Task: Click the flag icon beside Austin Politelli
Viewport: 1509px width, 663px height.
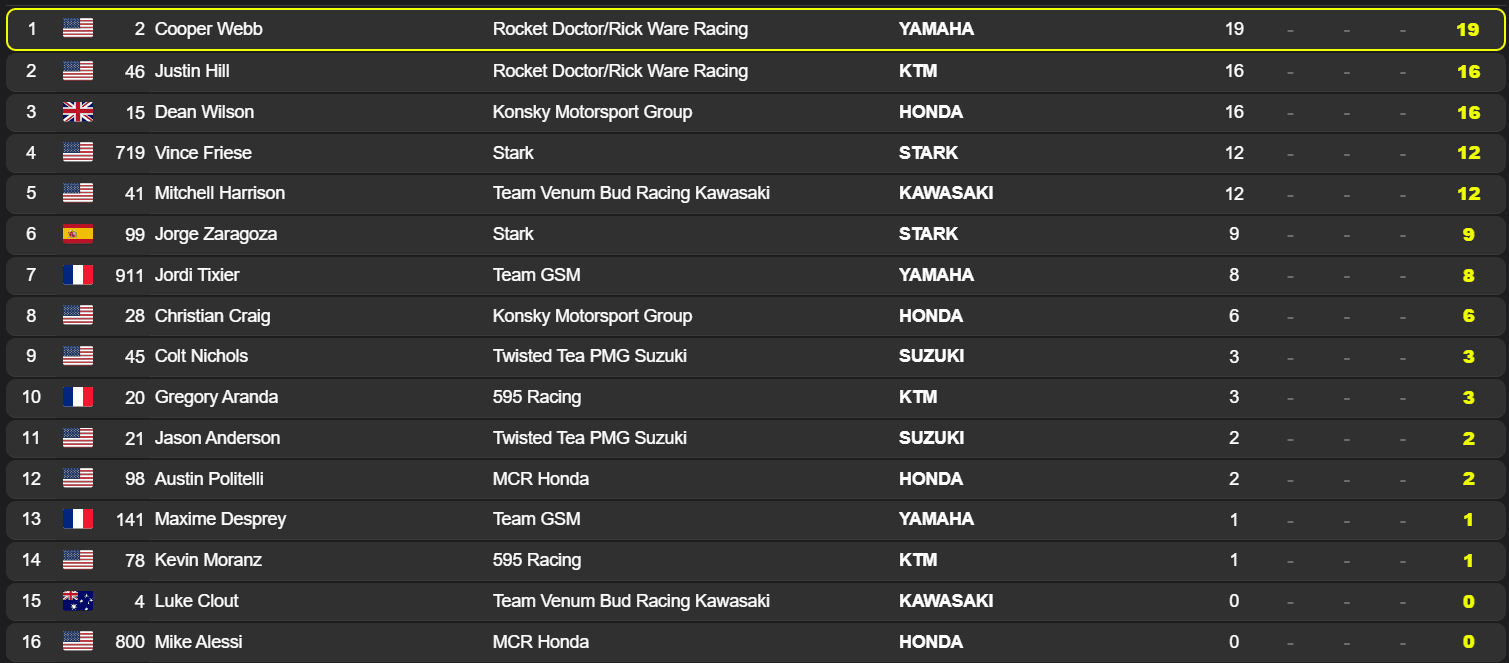Action: [x=78, y=479]
